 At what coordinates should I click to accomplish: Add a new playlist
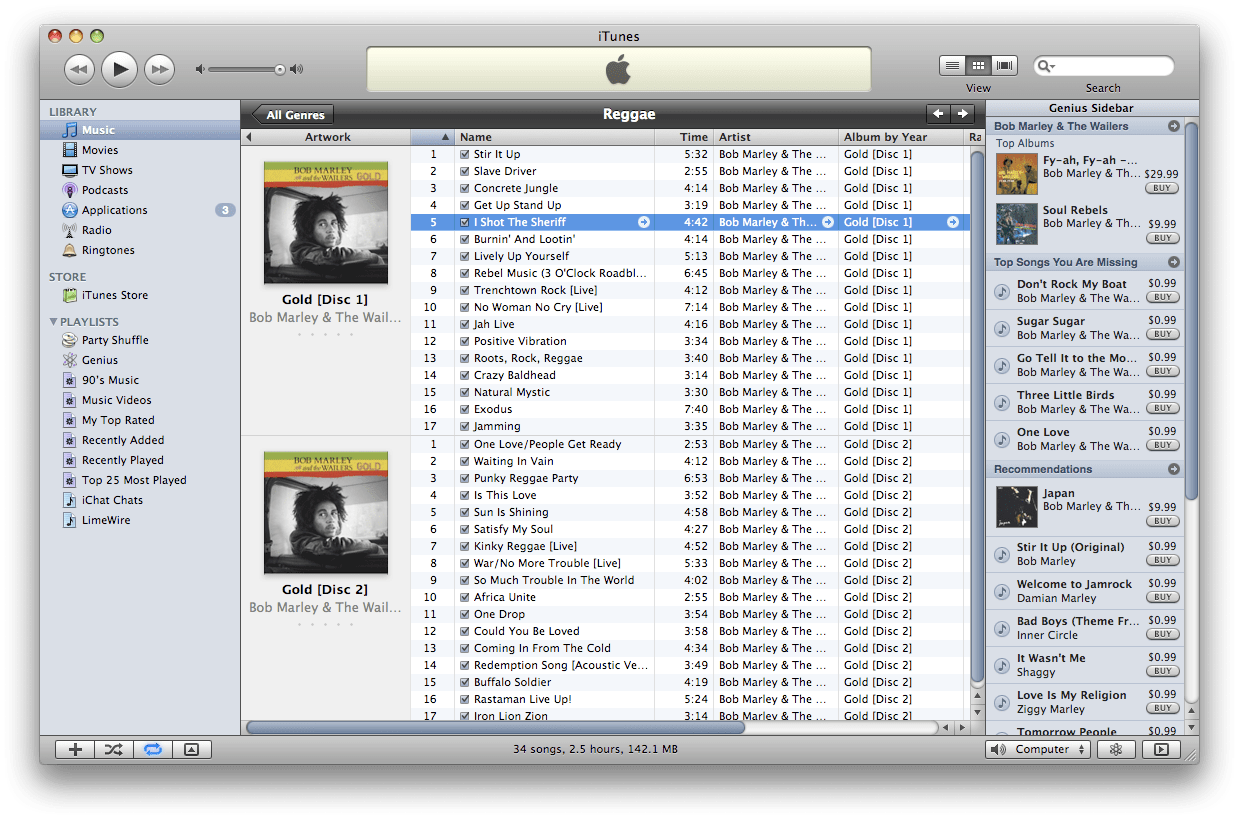click(74, 749)
